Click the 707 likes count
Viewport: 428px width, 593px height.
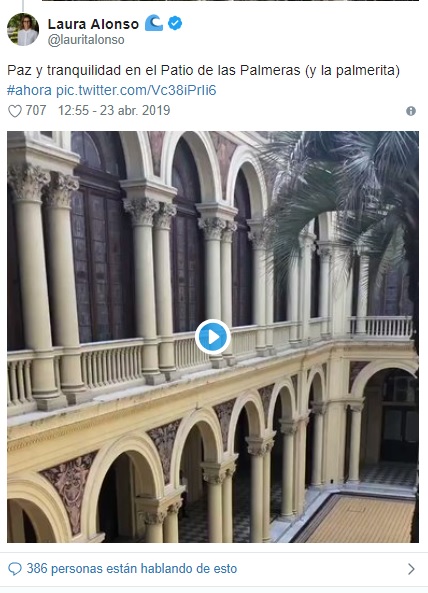coord(36,110)
